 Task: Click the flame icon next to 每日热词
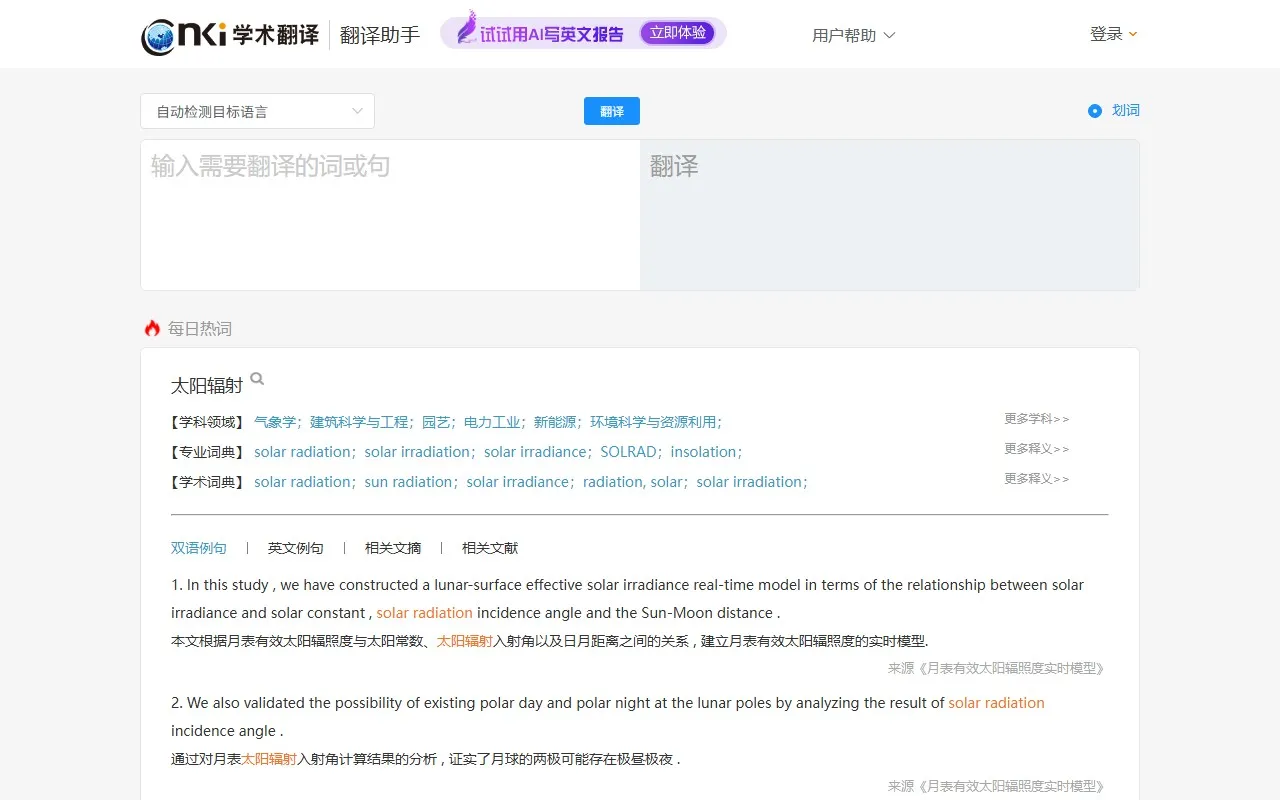(x=151, y=327)
